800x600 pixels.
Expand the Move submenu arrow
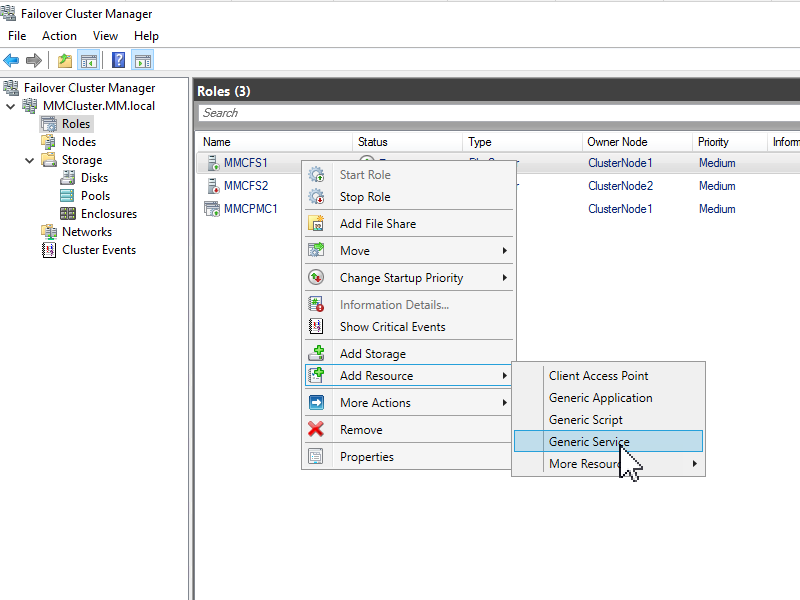pyautogui.click(x=505, y=250)
